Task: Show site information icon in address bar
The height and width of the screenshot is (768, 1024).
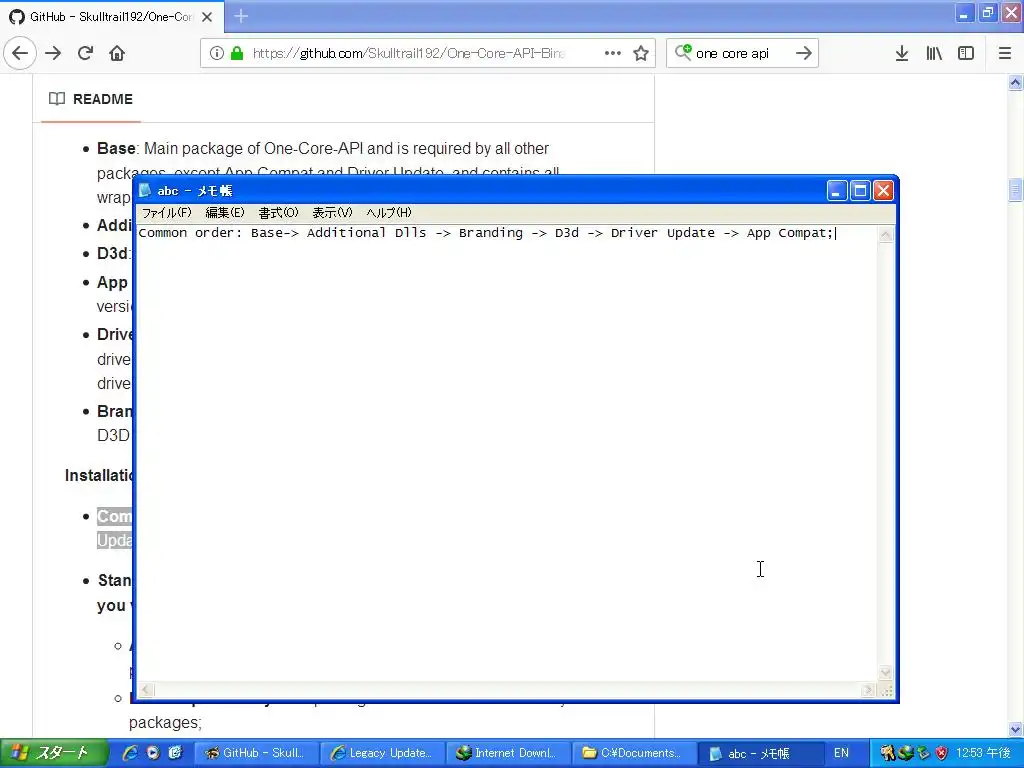Action: (216, 53)
